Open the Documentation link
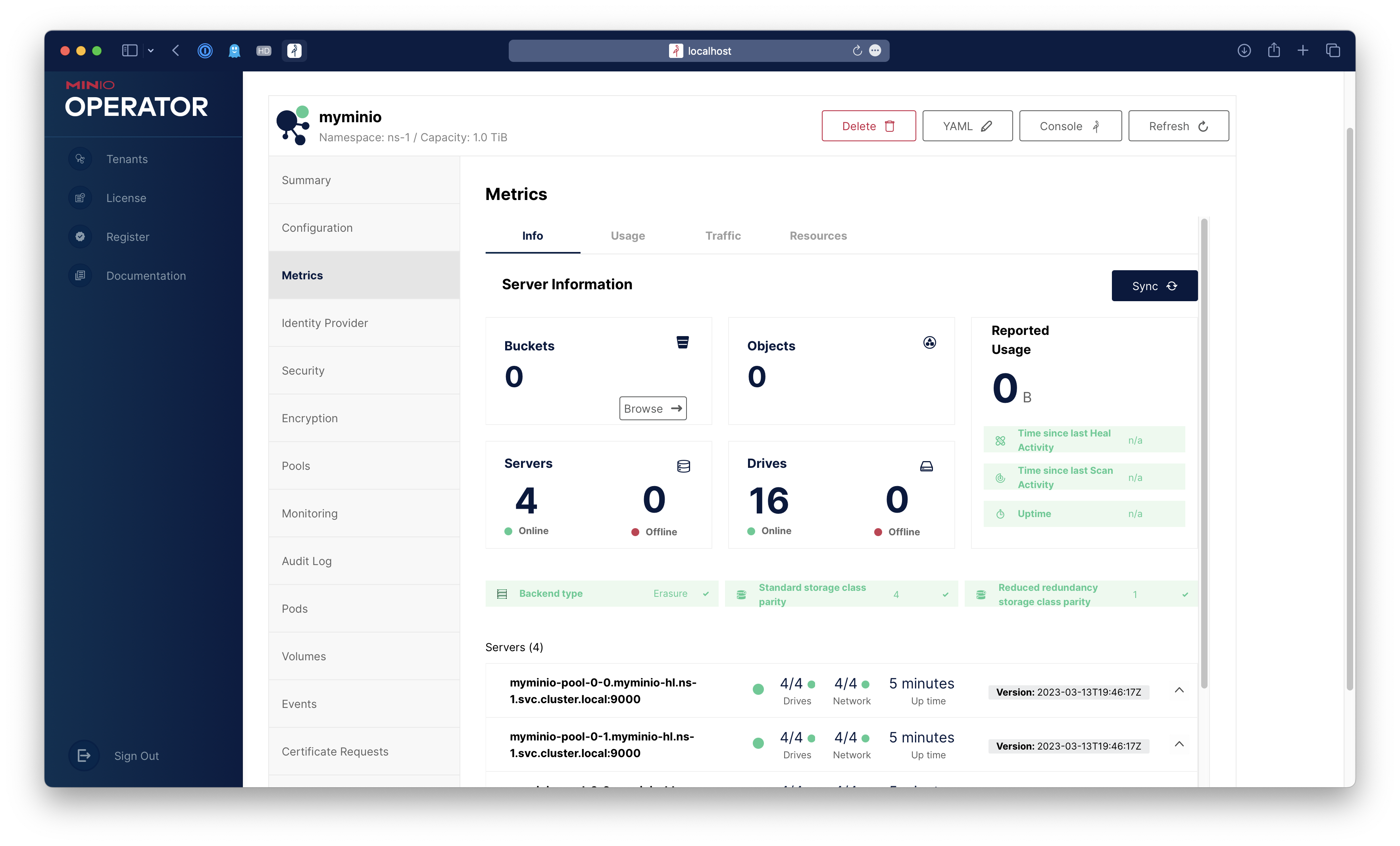The width and height of the screenshot is (1400, 846). [146, 275]
